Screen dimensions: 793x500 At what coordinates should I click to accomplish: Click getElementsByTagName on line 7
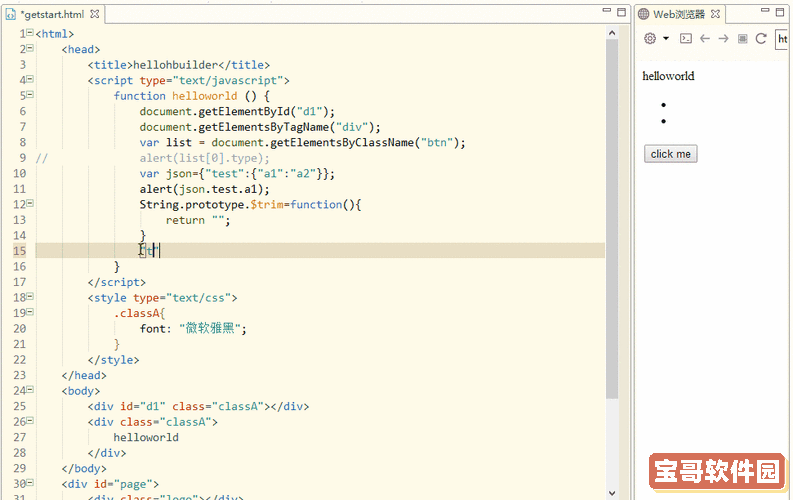[x=263, y=127]
